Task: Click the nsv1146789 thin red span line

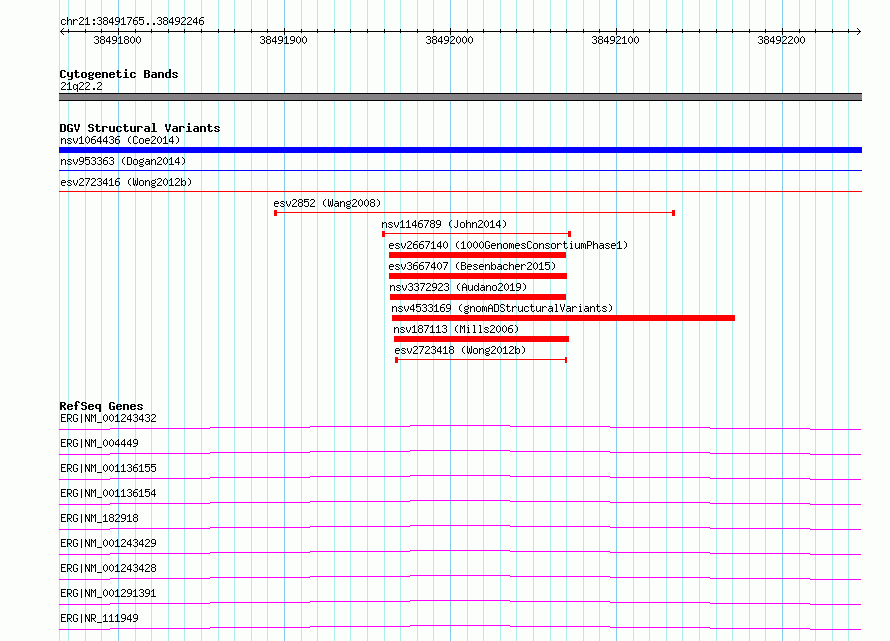Action: (477, 234)
